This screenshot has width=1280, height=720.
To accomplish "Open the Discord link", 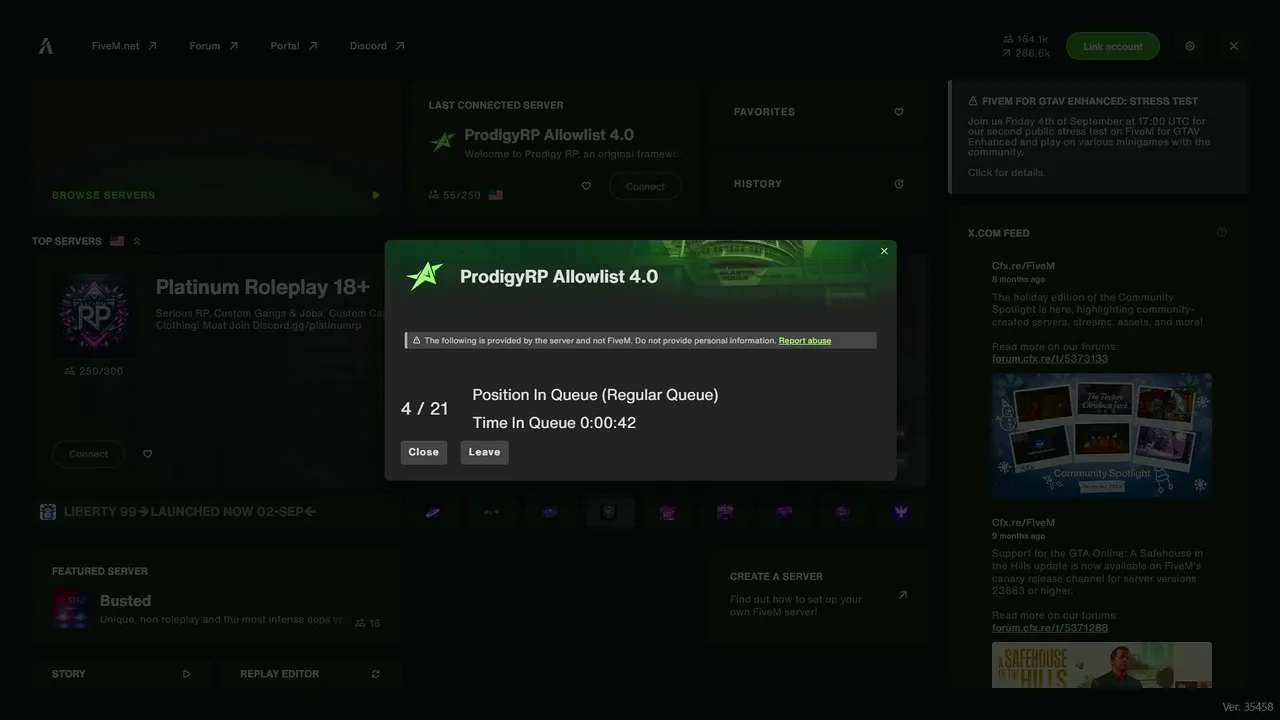I will (377, 46).
